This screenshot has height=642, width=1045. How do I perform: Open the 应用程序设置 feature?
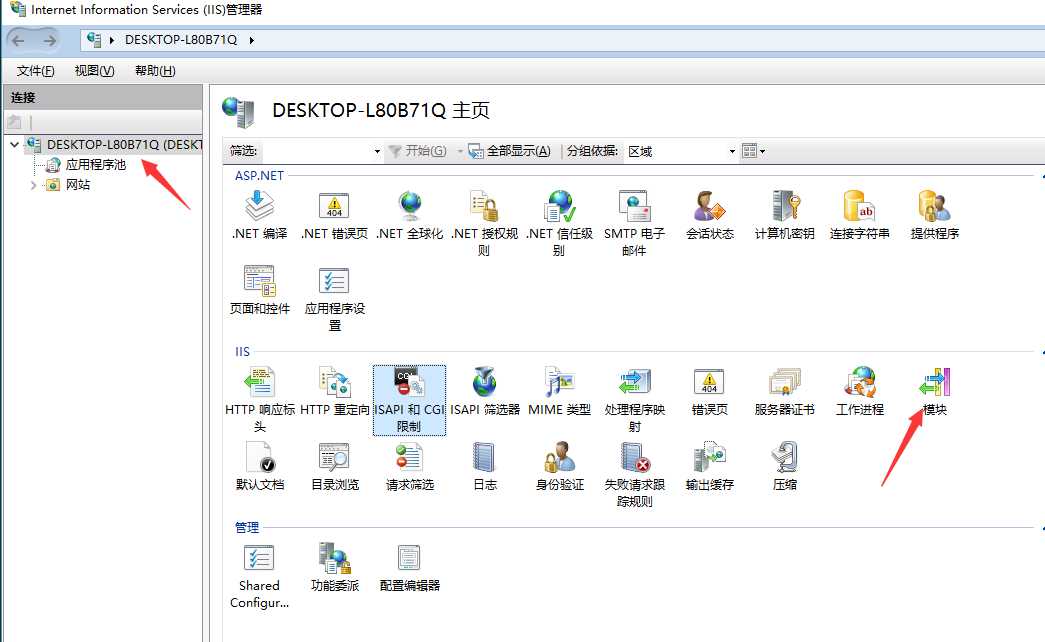[335, 299]
